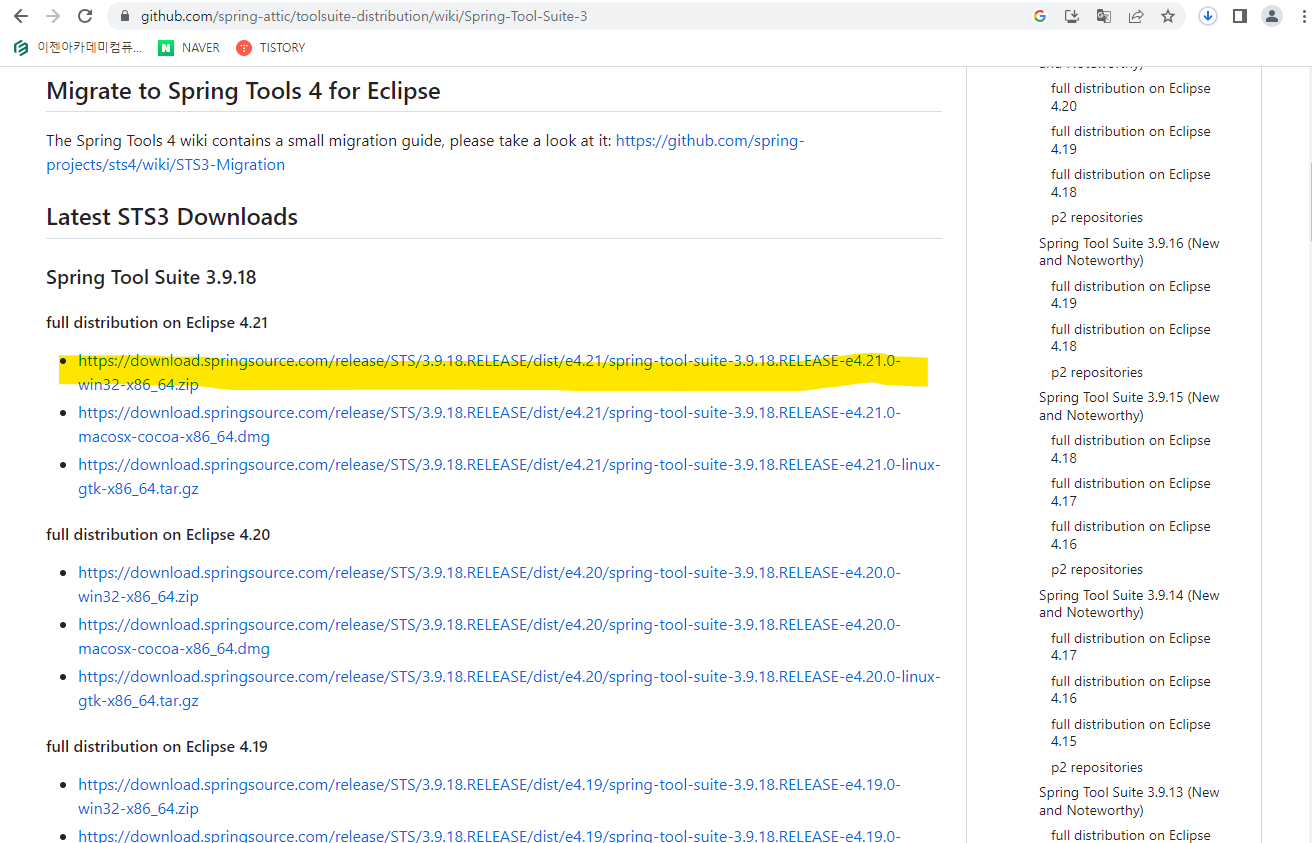The width and height of the screenshot is (1312, 843).
Task: Open Eclipse 4.18 link under Suite 3.9.15
Action: pos(1130,449)
